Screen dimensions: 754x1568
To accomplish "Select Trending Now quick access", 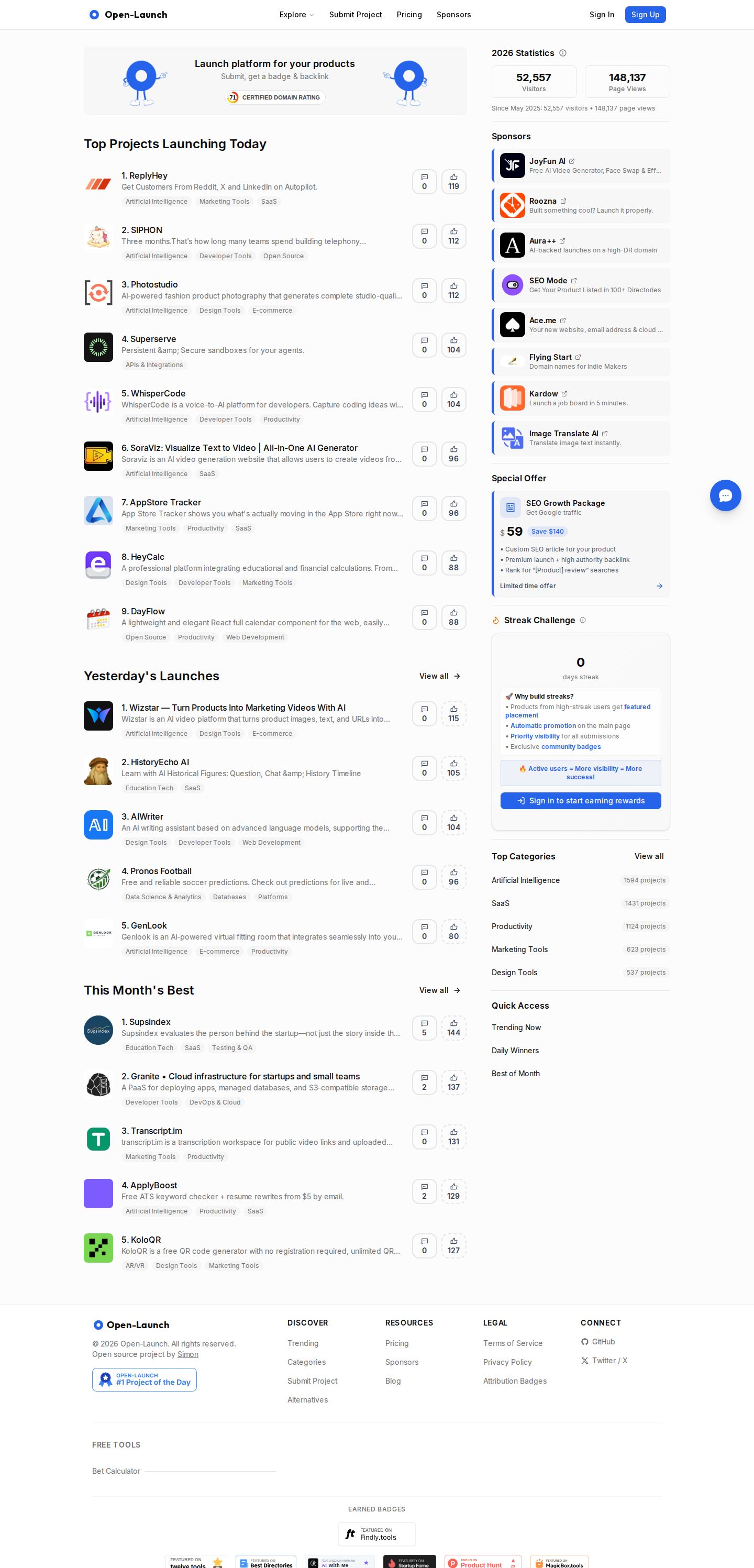I will tap(516, 1028).
